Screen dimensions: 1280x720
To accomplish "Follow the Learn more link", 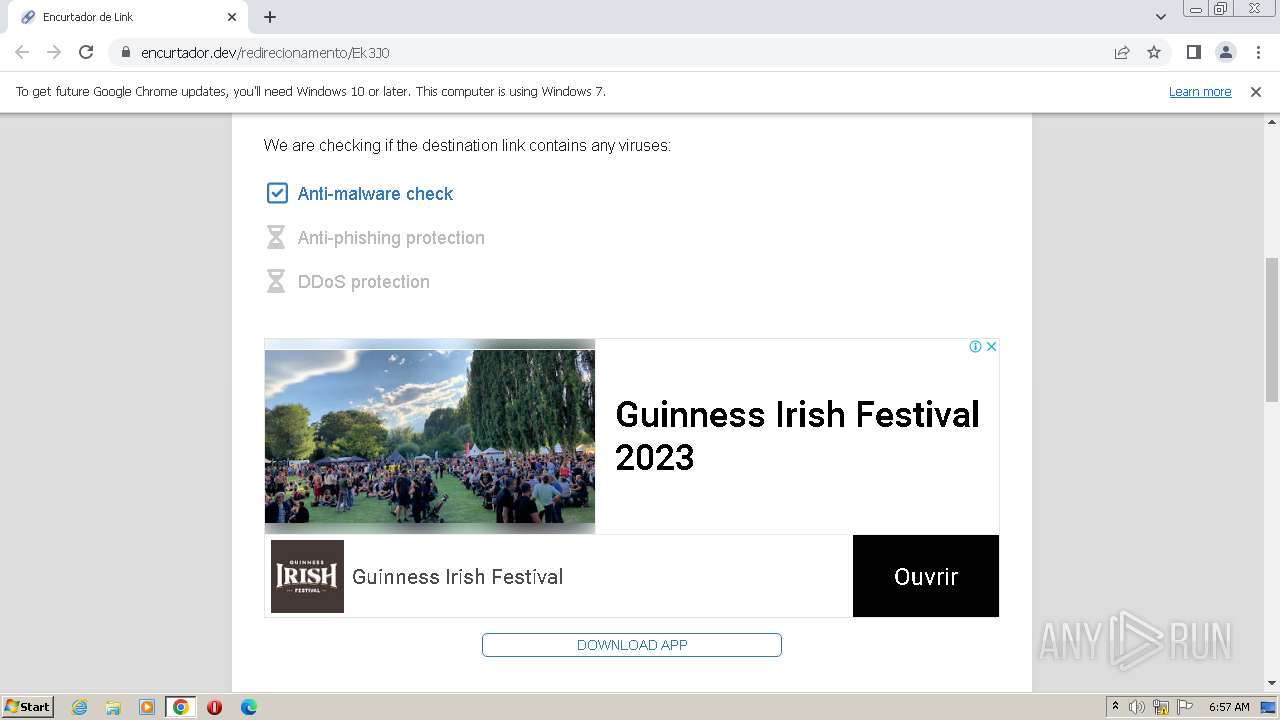I will click(1200, 92).
